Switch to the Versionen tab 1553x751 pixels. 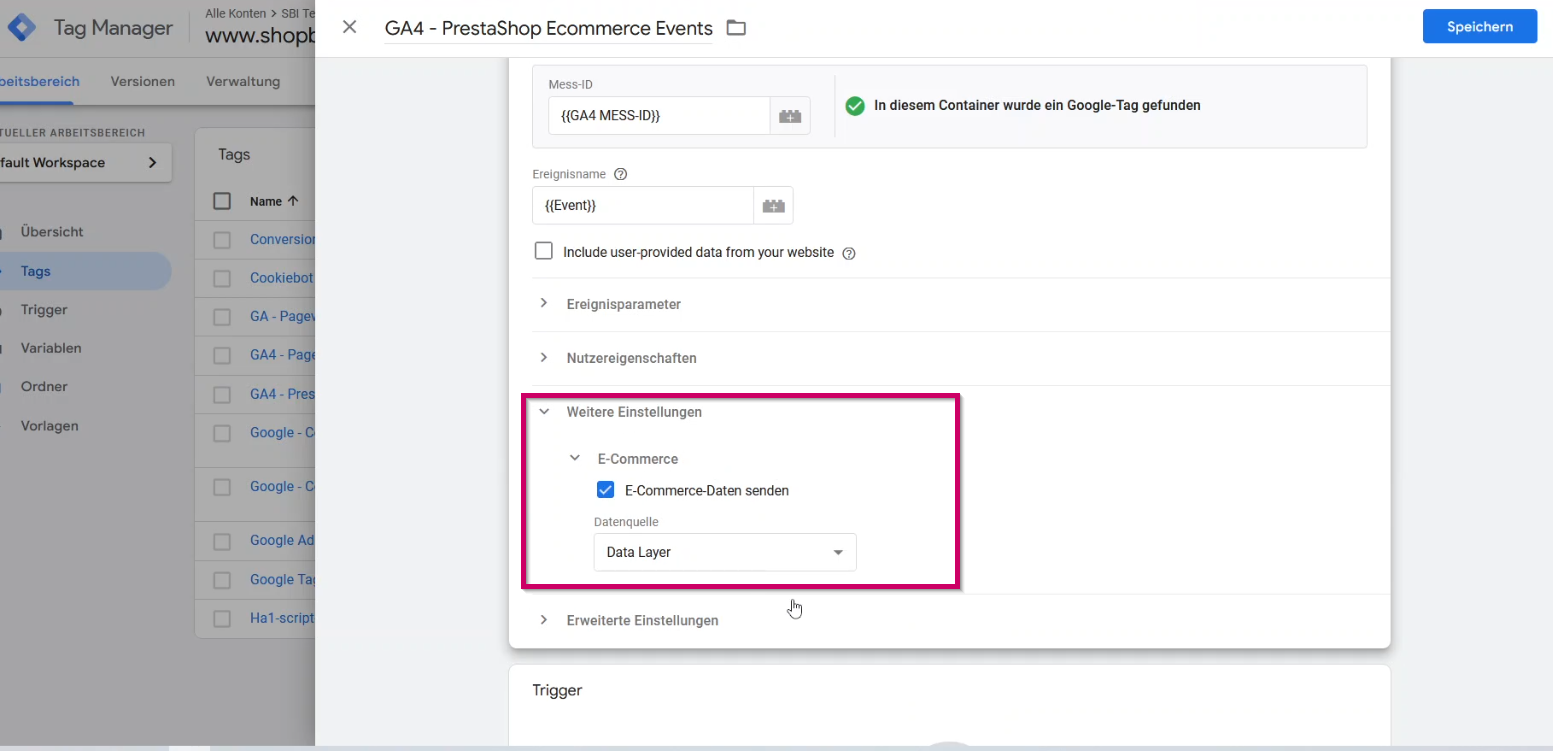[x=143, y=82]
